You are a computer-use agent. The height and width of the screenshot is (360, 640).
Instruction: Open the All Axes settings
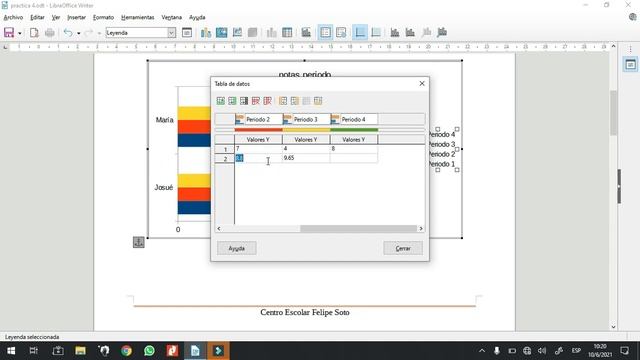pos(442,33)
